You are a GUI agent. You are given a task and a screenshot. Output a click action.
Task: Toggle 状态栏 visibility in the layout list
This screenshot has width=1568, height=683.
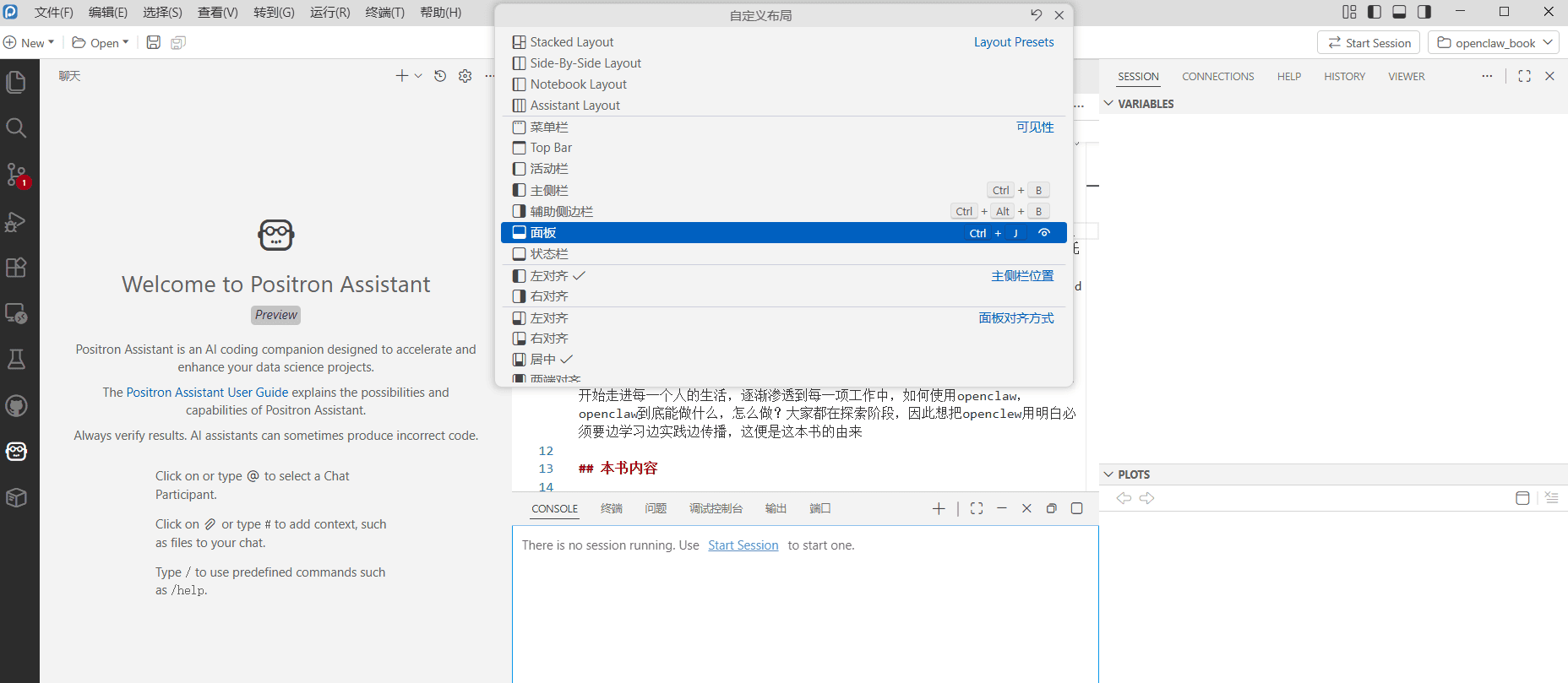point(784,254)
